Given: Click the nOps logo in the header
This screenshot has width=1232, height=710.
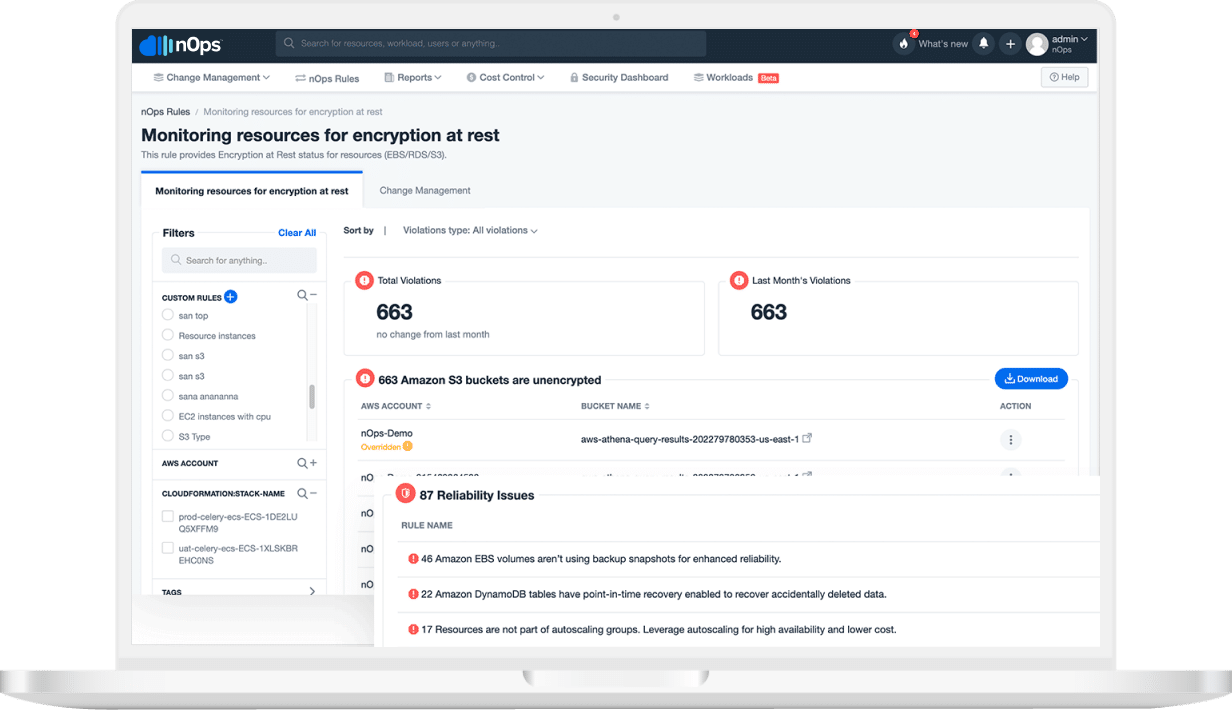Looking at the screenshot, I should point(181,44).
